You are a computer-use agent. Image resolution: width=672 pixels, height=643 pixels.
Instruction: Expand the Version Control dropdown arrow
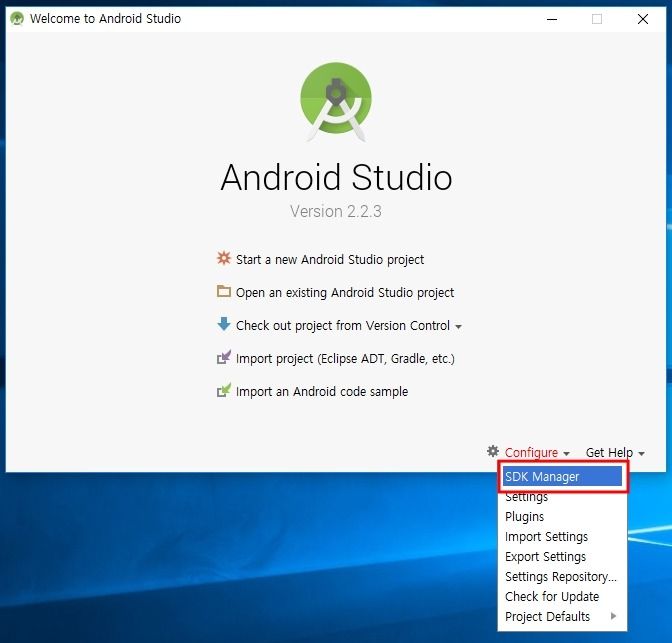[x=458, y=327]
